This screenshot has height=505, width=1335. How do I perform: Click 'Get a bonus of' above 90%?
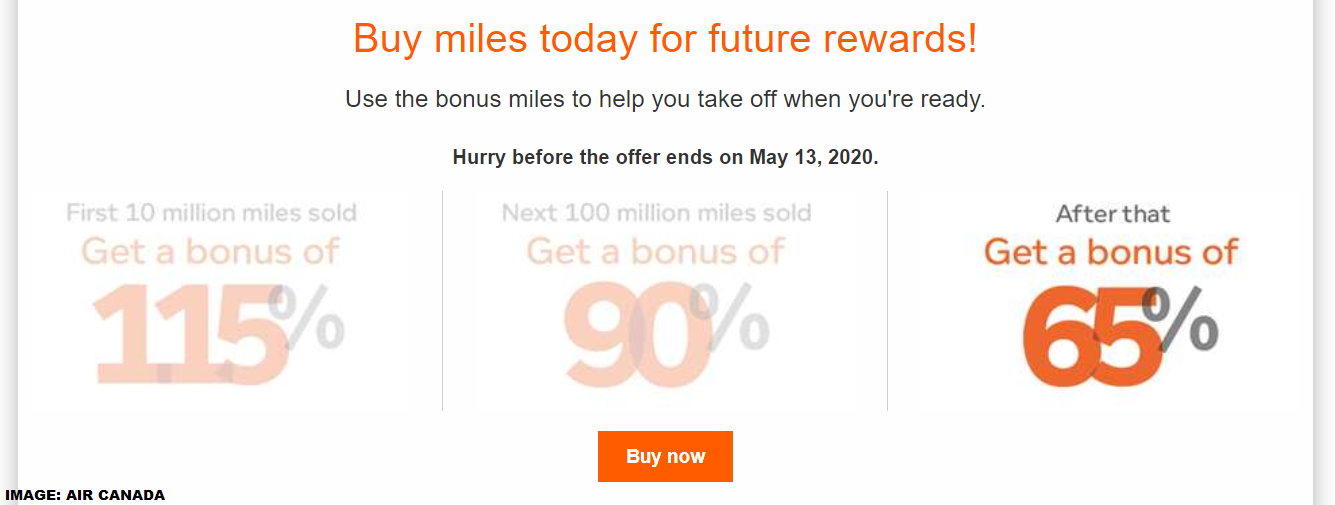pyautogui.click(x=656, y=251)
